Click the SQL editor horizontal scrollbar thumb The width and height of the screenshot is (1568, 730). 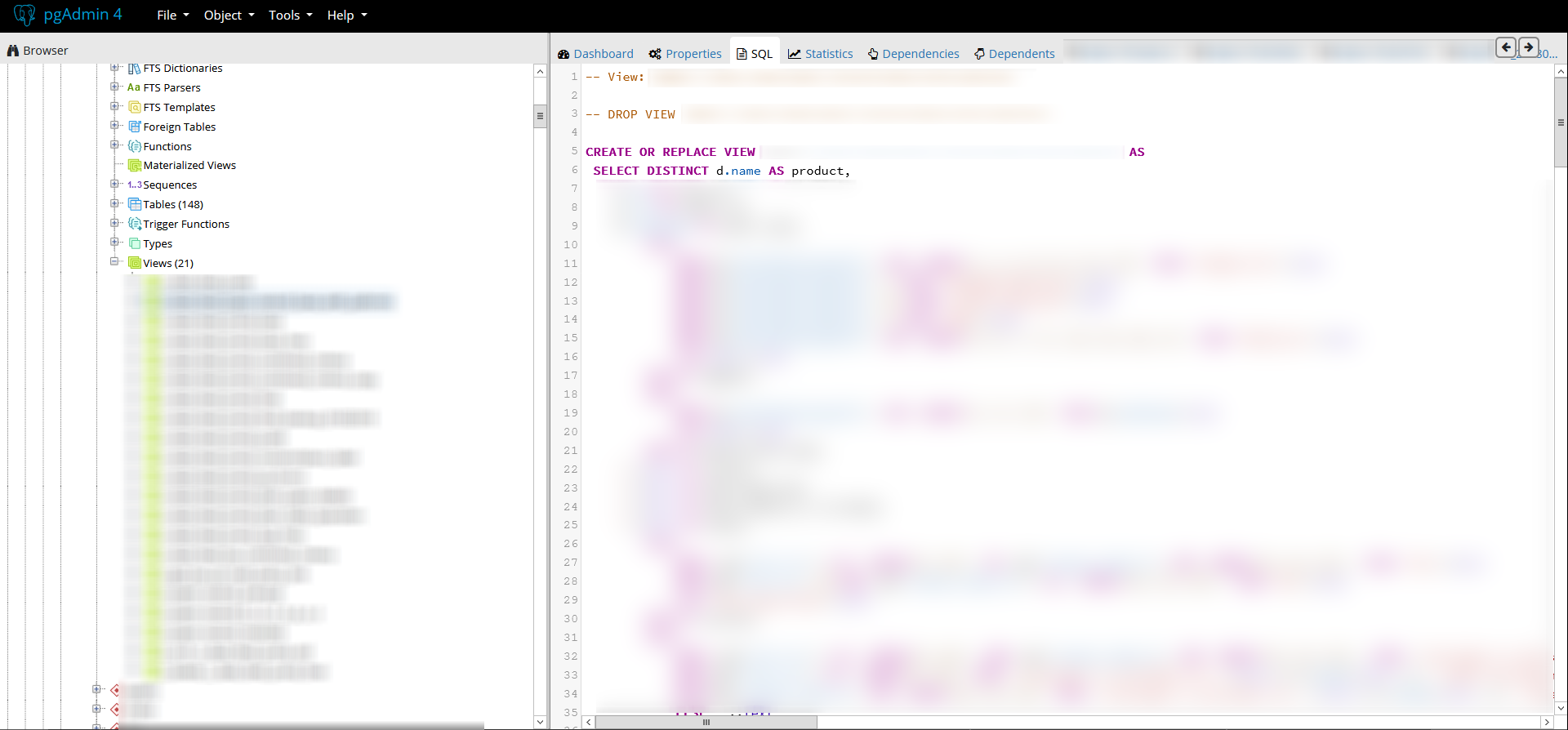pyautogui.click(x=706, y=722)
